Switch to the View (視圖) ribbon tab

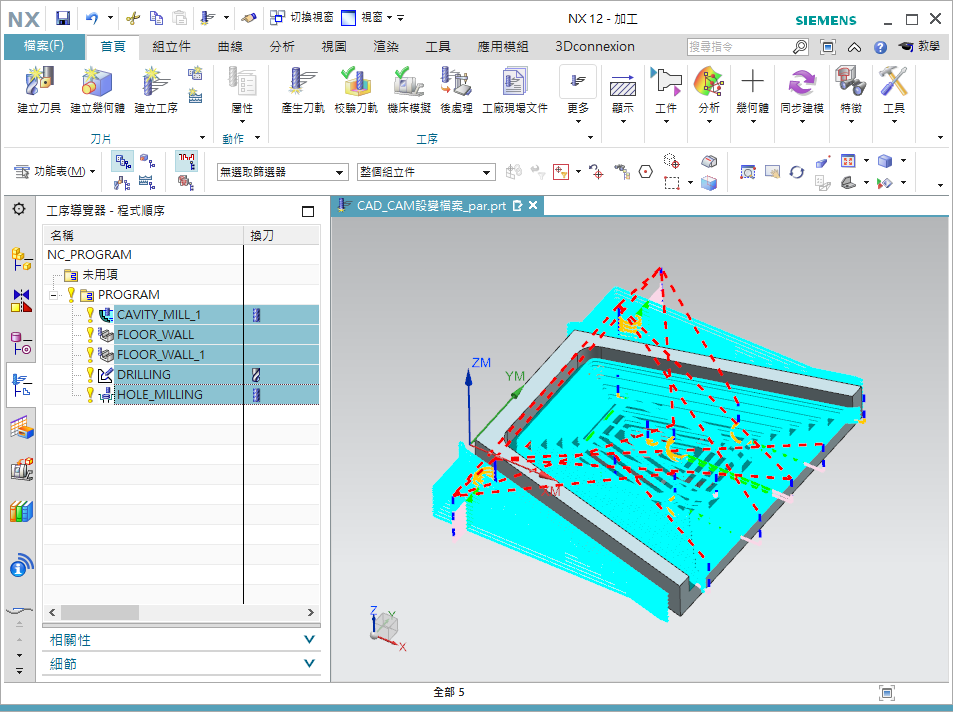334,47
